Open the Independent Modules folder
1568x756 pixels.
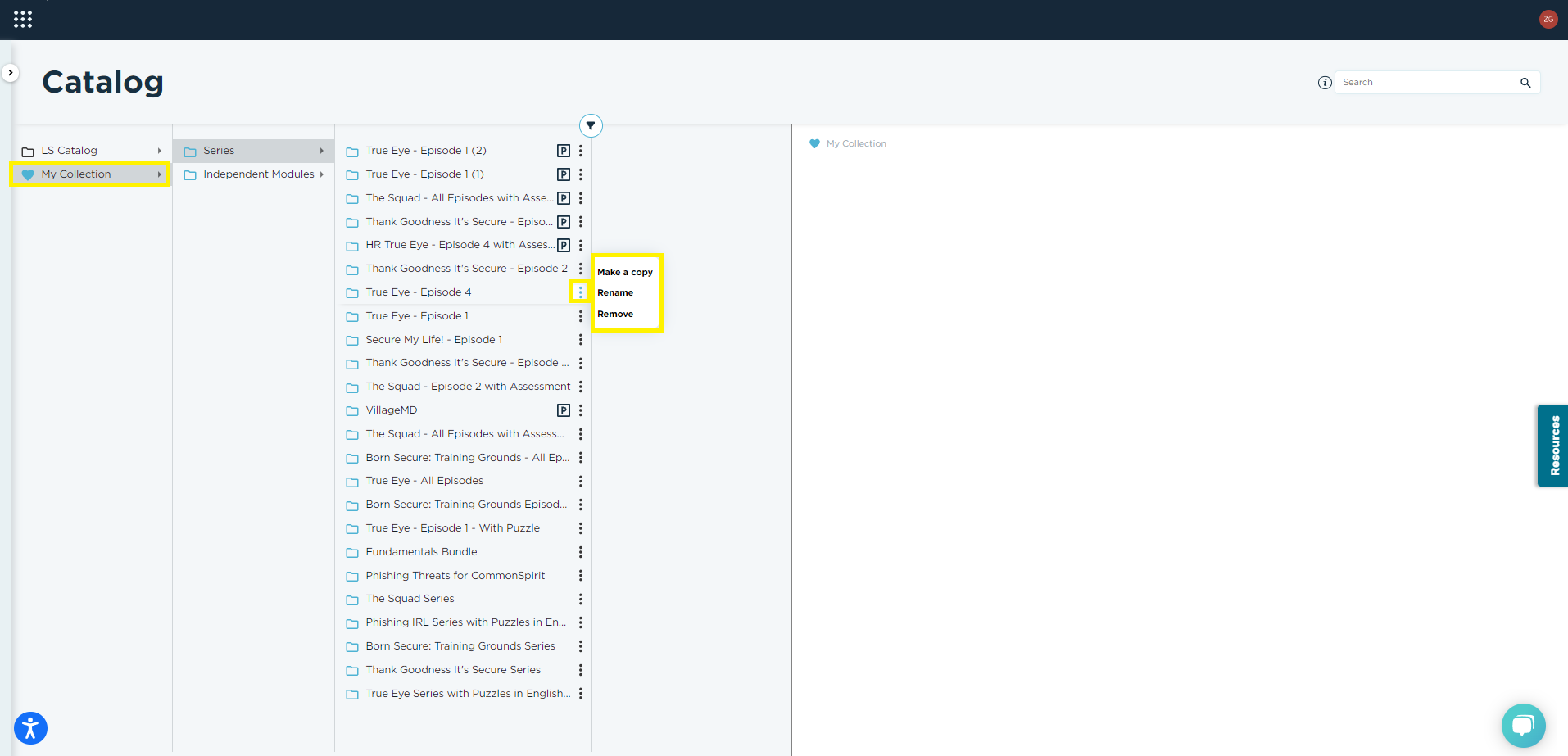pyautogui.click(x=259, y=174)
